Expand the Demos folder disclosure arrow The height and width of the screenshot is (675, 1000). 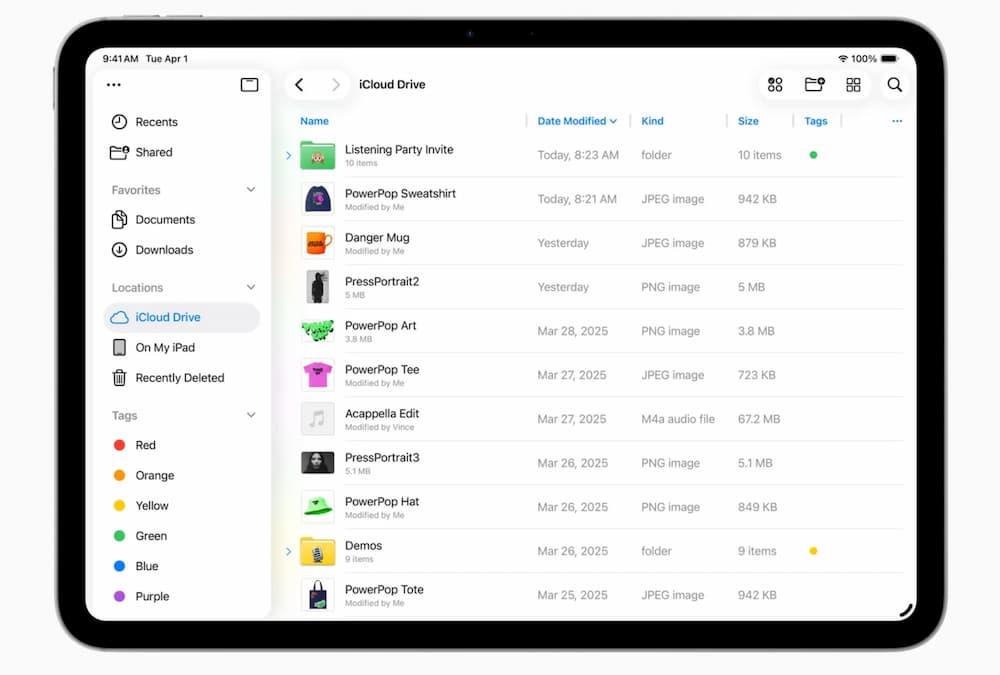289,551
